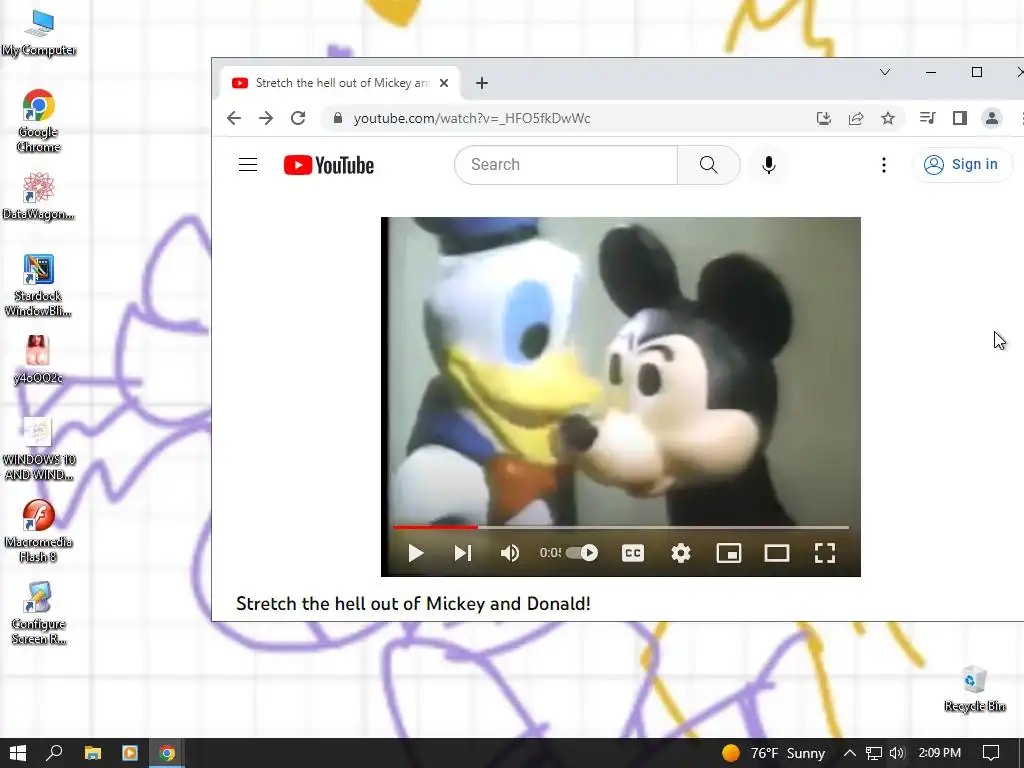
Task: Click the magnifier search button
Action: (x=709, y=165)
